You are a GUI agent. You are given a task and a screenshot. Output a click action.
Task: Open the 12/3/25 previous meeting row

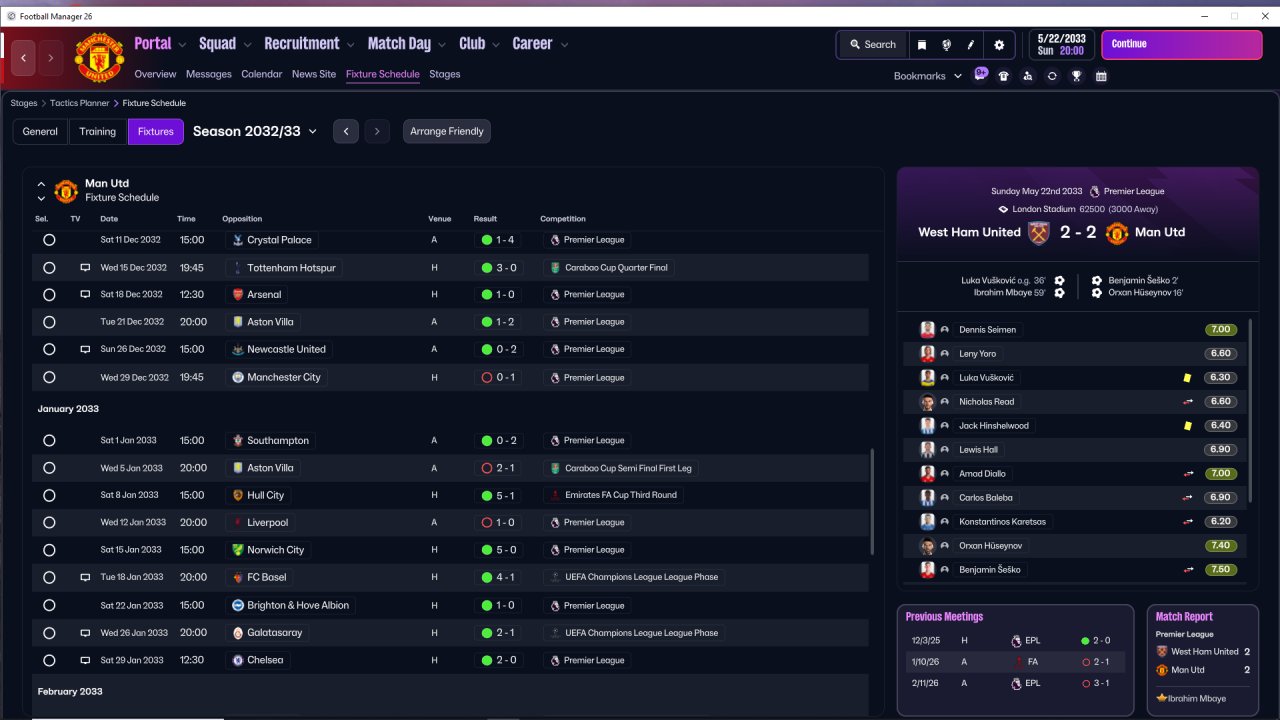1015,640
